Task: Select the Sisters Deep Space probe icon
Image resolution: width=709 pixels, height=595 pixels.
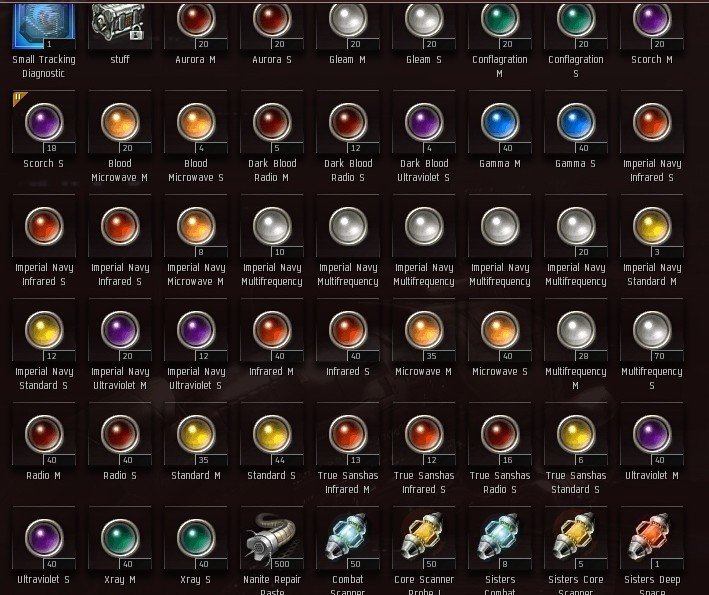Action: click(x=652, y=538)
